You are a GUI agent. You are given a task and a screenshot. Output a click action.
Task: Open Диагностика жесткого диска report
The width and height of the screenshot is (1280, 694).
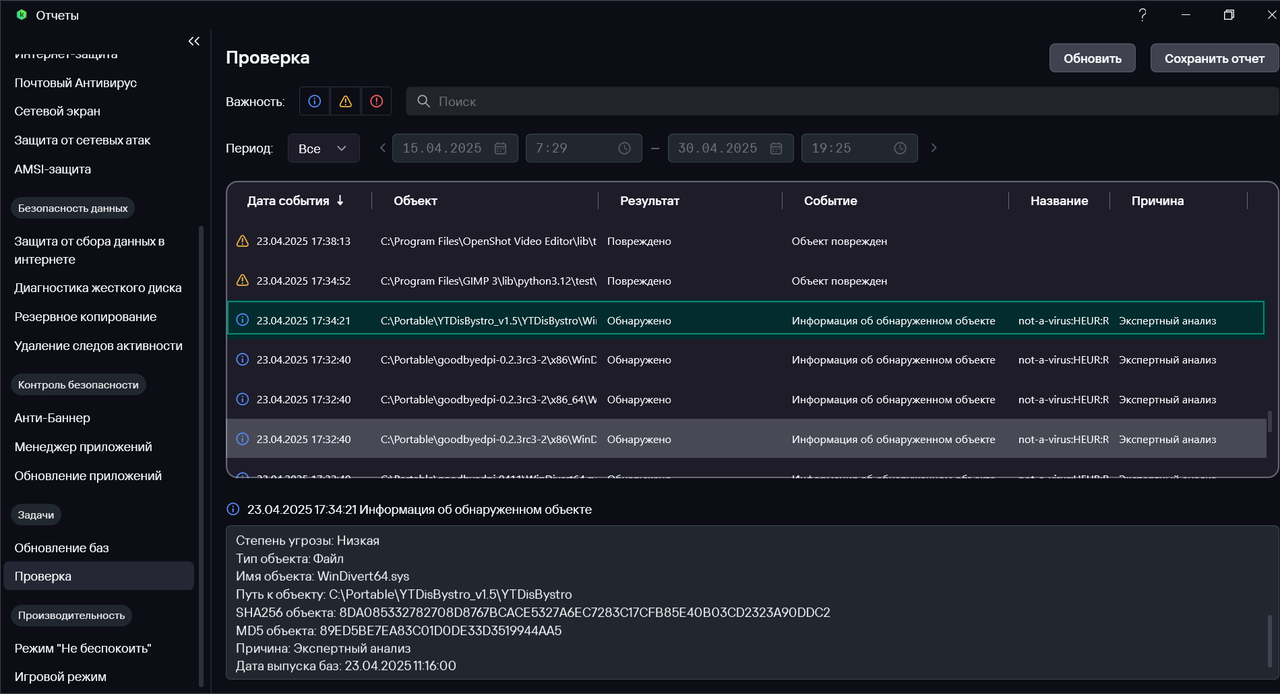98,287
